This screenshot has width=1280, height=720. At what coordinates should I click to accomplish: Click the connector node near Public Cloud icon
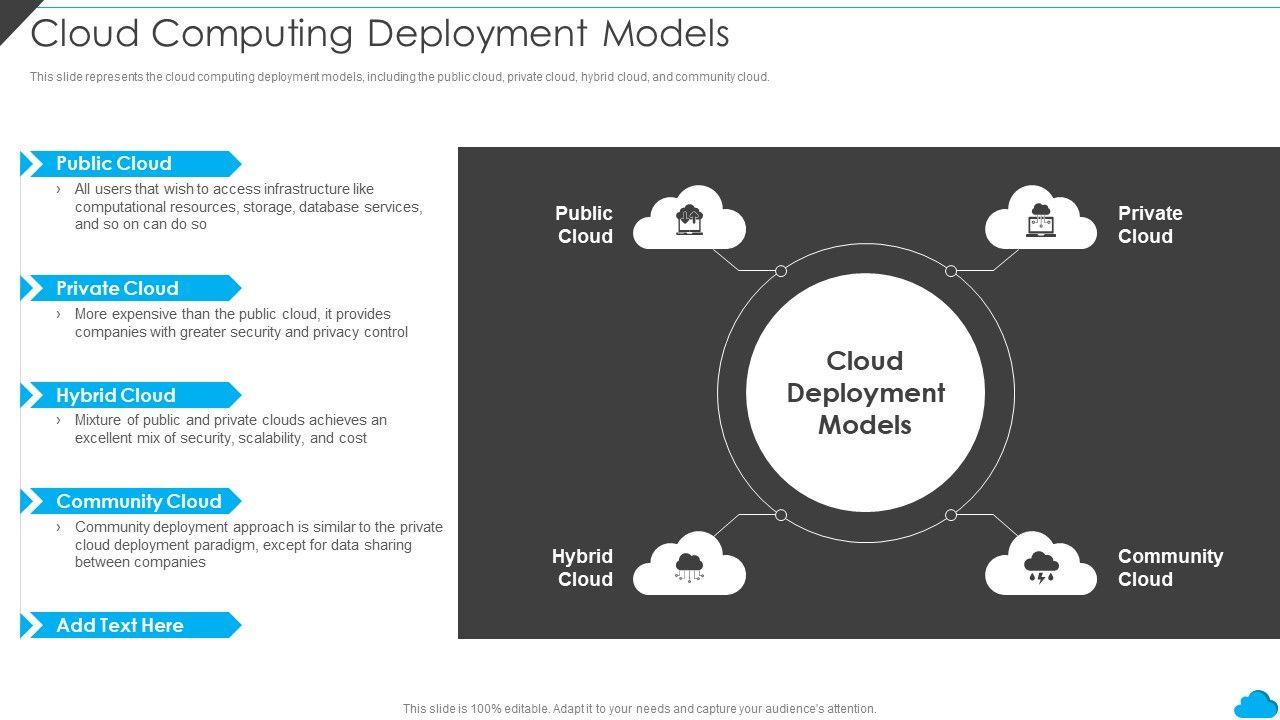tap(781, 271)
